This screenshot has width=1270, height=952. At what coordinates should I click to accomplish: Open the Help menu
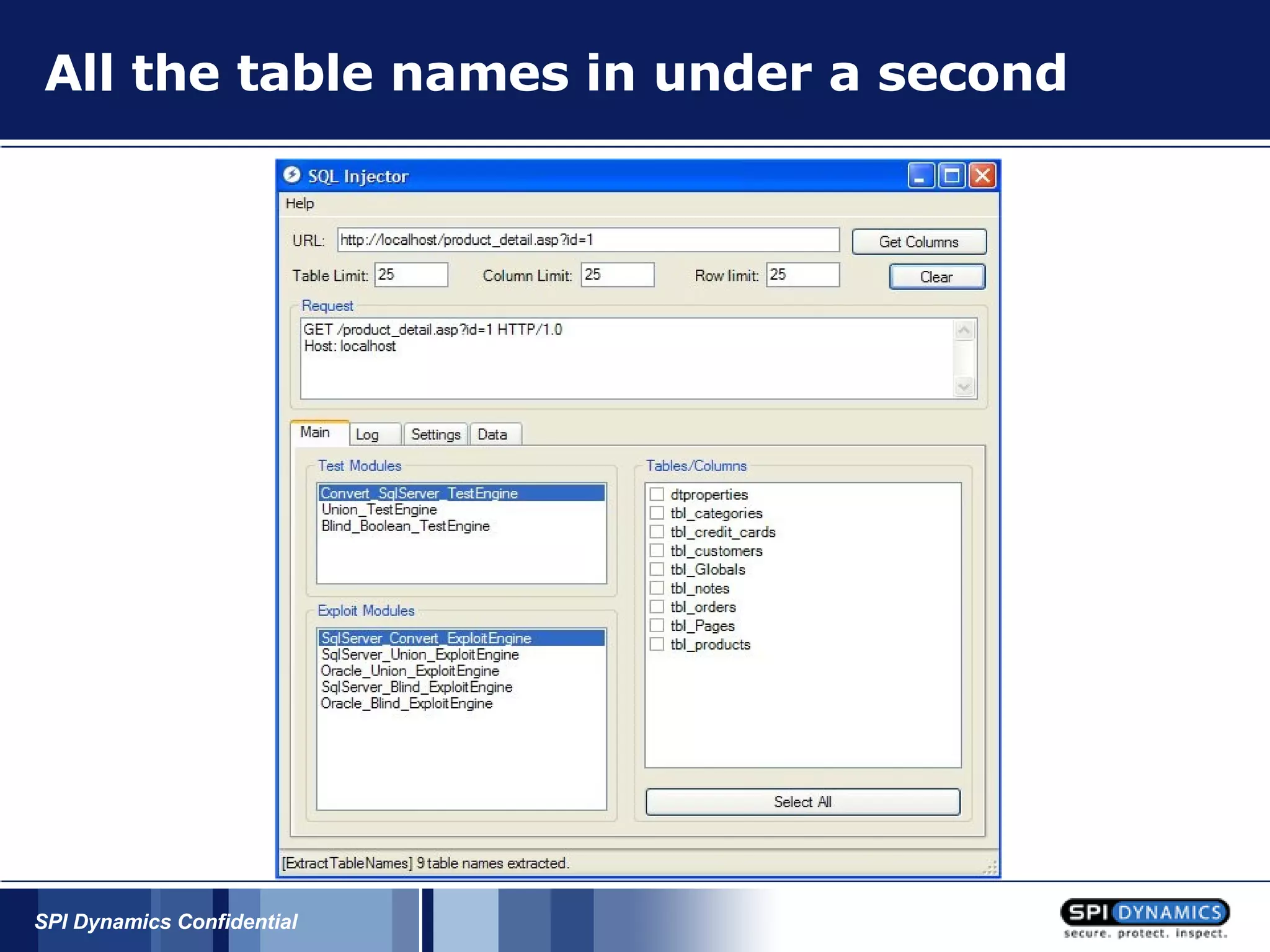[300, 203]
